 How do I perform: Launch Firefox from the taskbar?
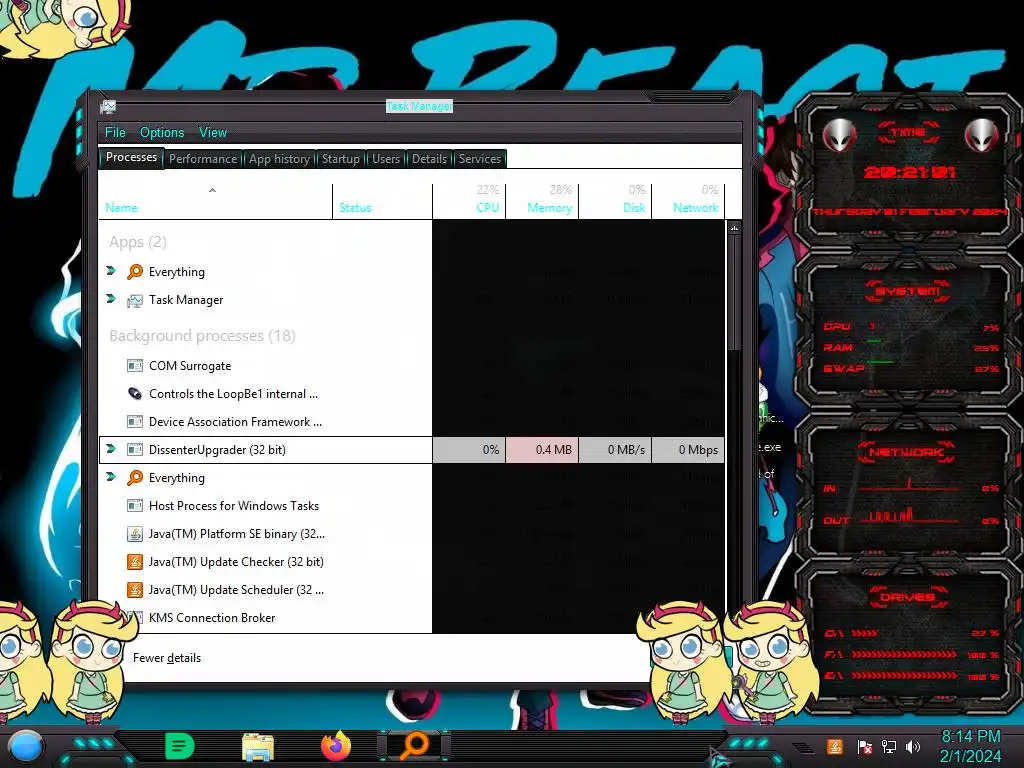(x=336, y=746)
